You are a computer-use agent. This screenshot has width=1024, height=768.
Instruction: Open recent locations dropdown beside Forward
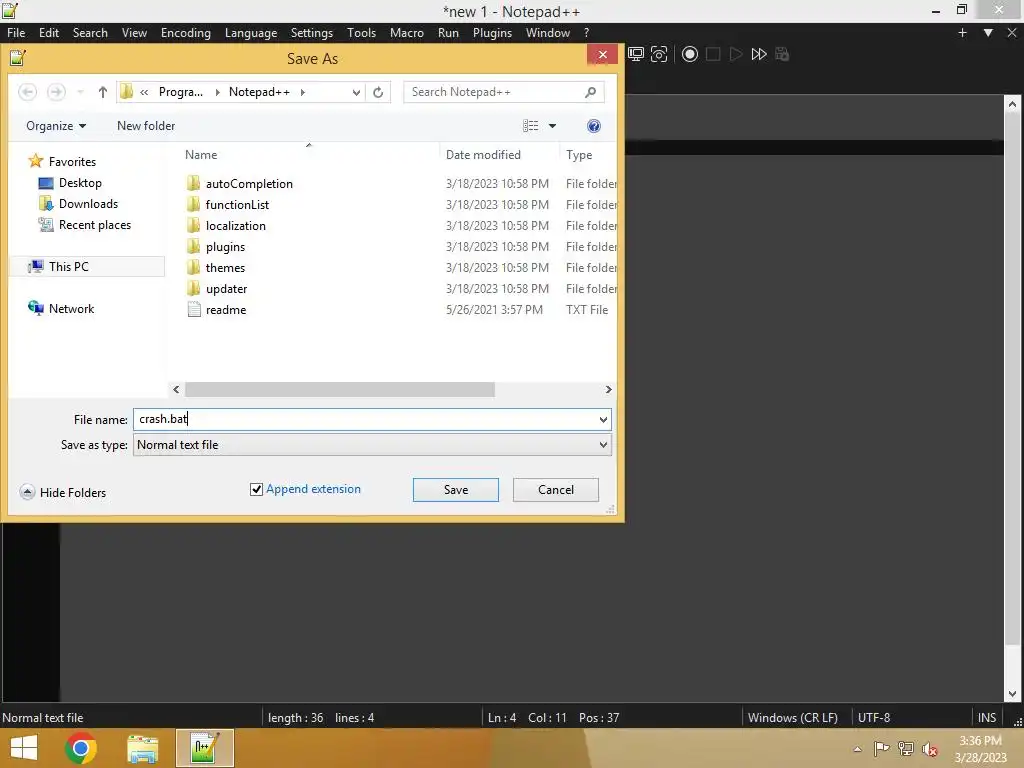tap(80, 92)
